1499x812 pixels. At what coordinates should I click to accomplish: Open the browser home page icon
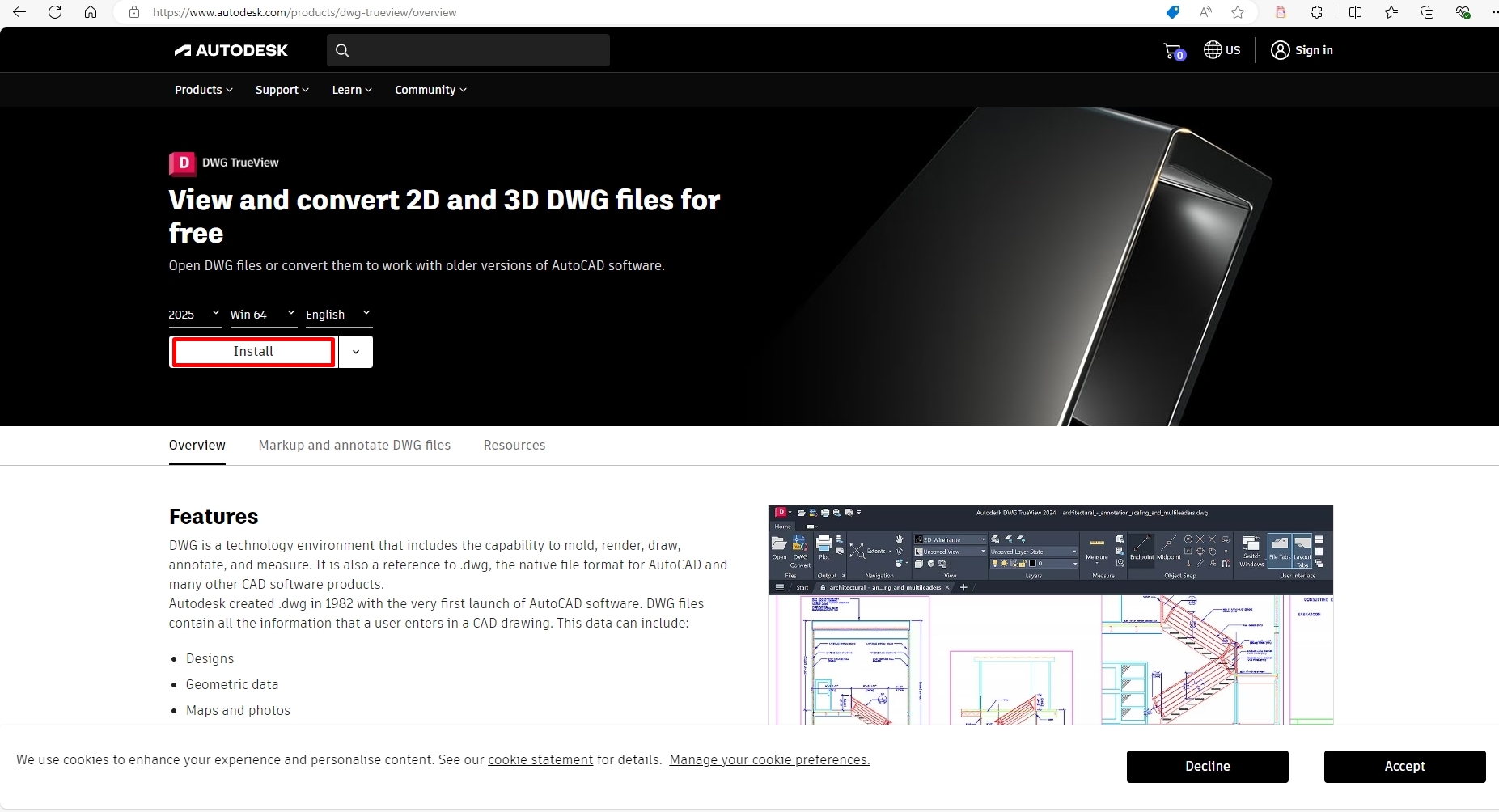tap(91, 12)
